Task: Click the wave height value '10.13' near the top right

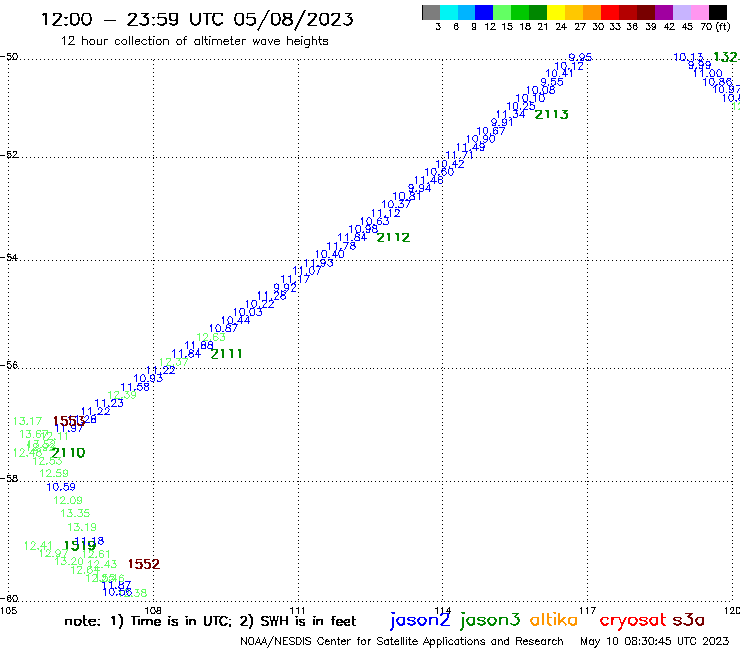Action: coord(688,57)
